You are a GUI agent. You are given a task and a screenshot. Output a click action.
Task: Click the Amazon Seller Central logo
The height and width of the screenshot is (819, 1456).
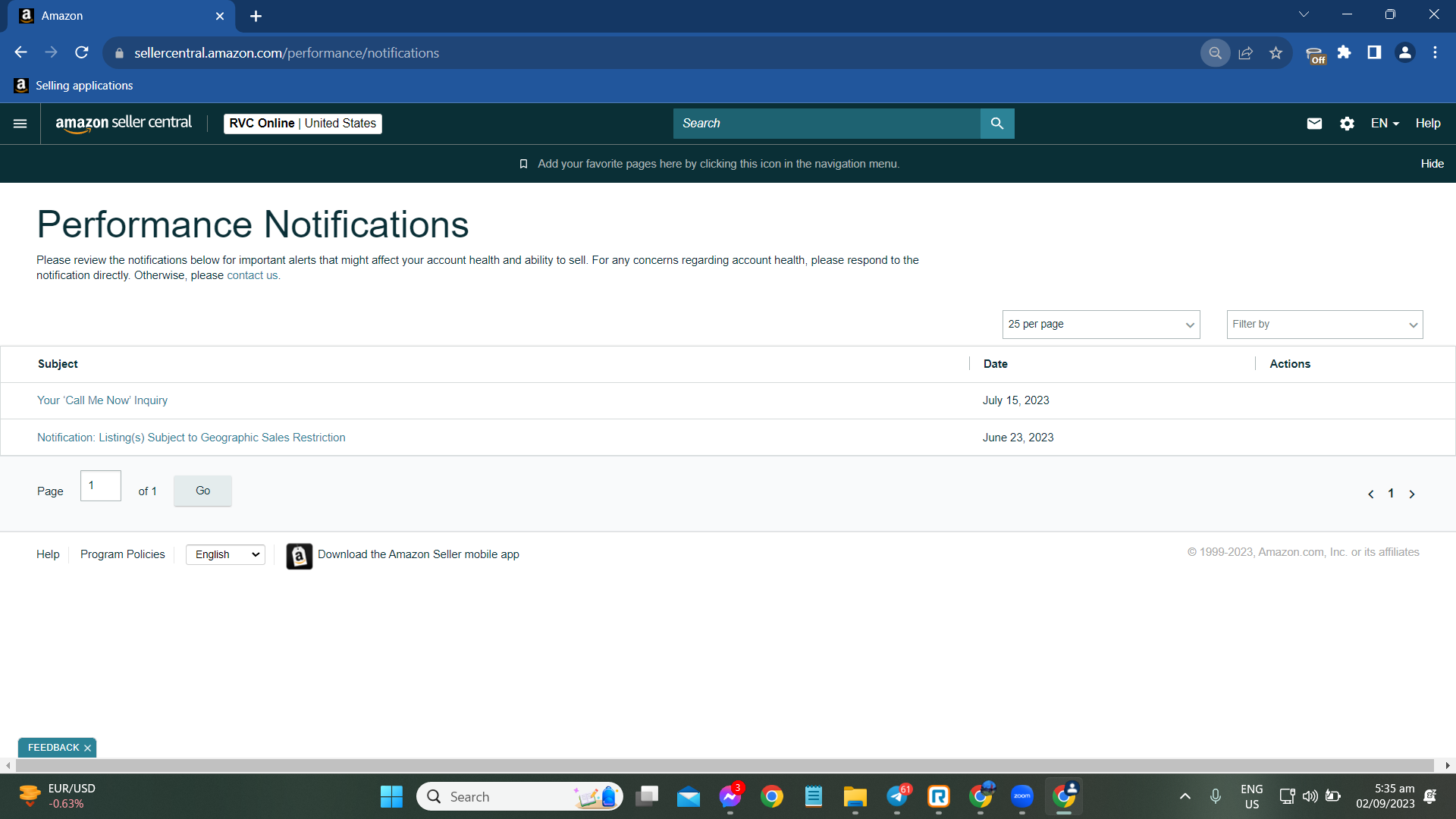click(124, 124)
